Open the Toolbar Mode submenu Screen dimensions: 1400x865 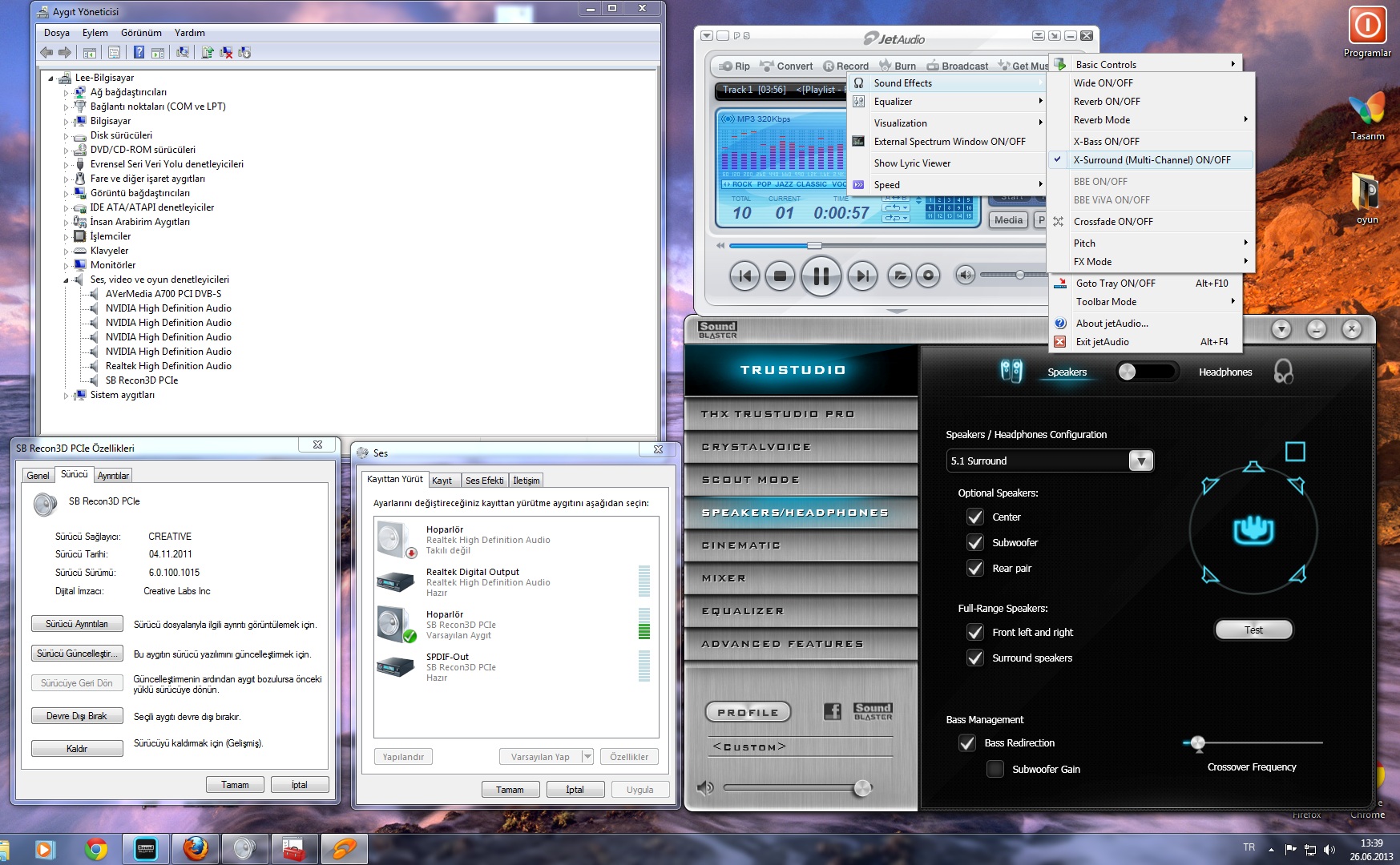pos(1146,302)
